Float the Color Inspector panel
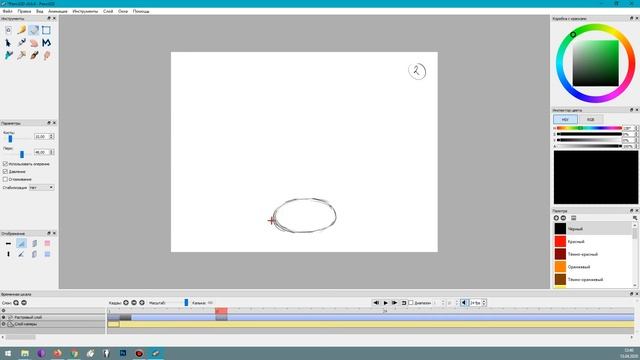Viewport: 640px width, 360px height. point(631,110)
